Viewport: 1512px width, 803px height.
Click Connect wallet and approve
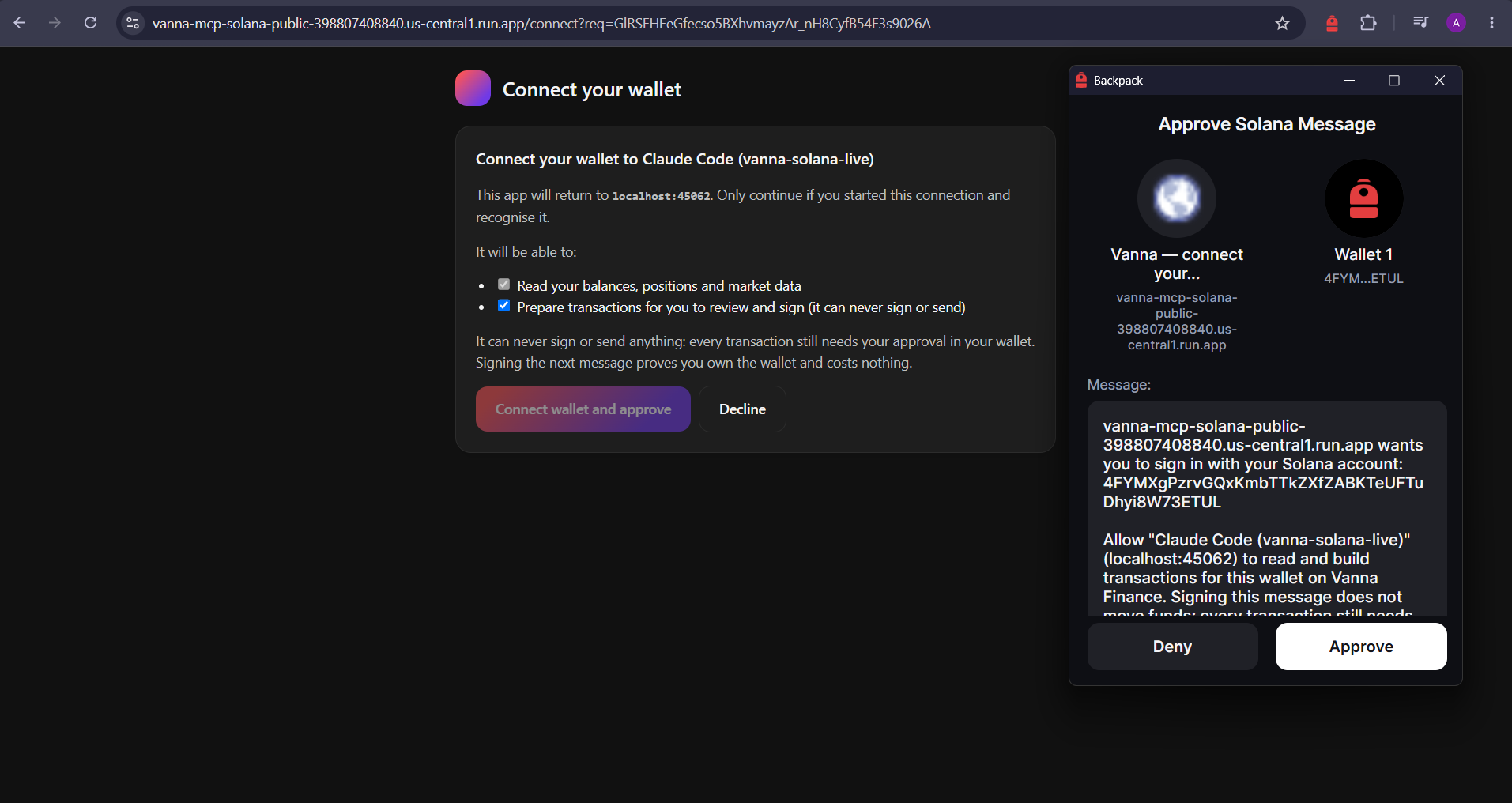click(x=583, y=409)
